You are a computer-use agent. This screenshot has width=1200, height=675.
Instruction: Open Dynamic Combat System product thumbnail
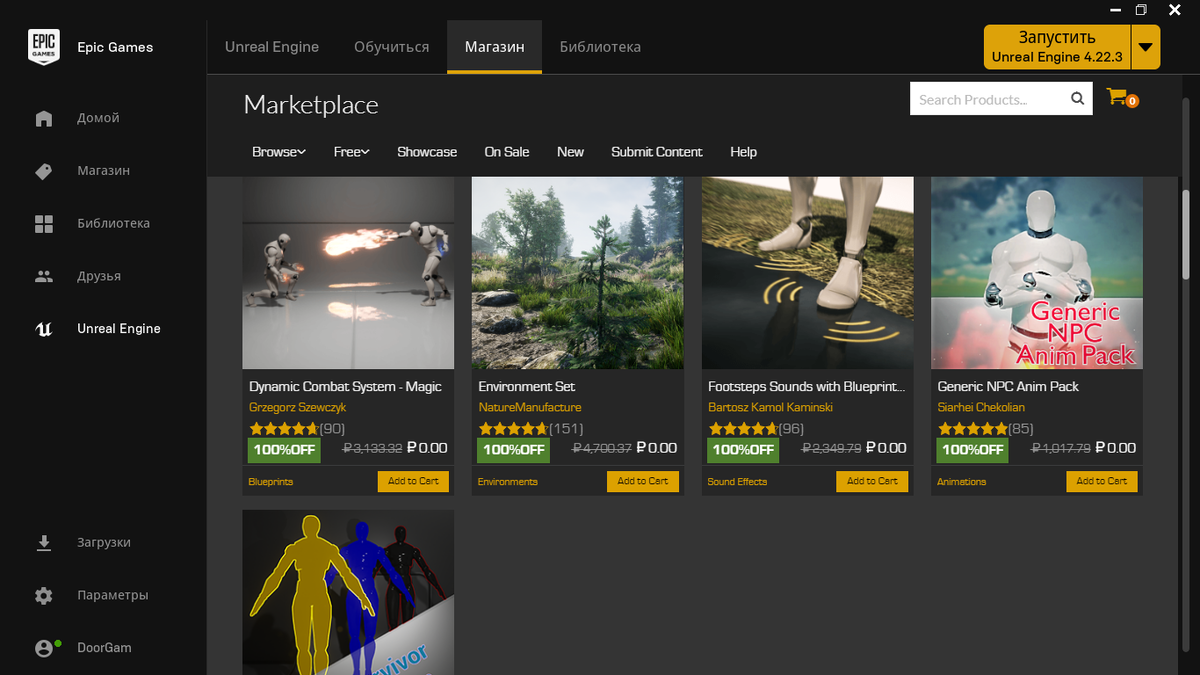(348, 273)
